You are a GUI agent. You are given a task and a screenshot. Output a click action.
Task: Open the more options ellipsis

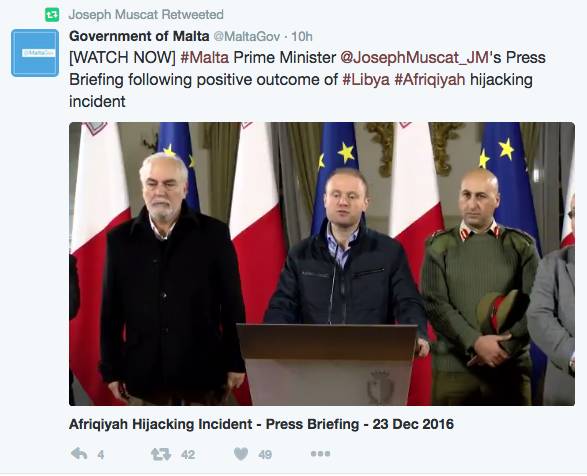(320, 454)
